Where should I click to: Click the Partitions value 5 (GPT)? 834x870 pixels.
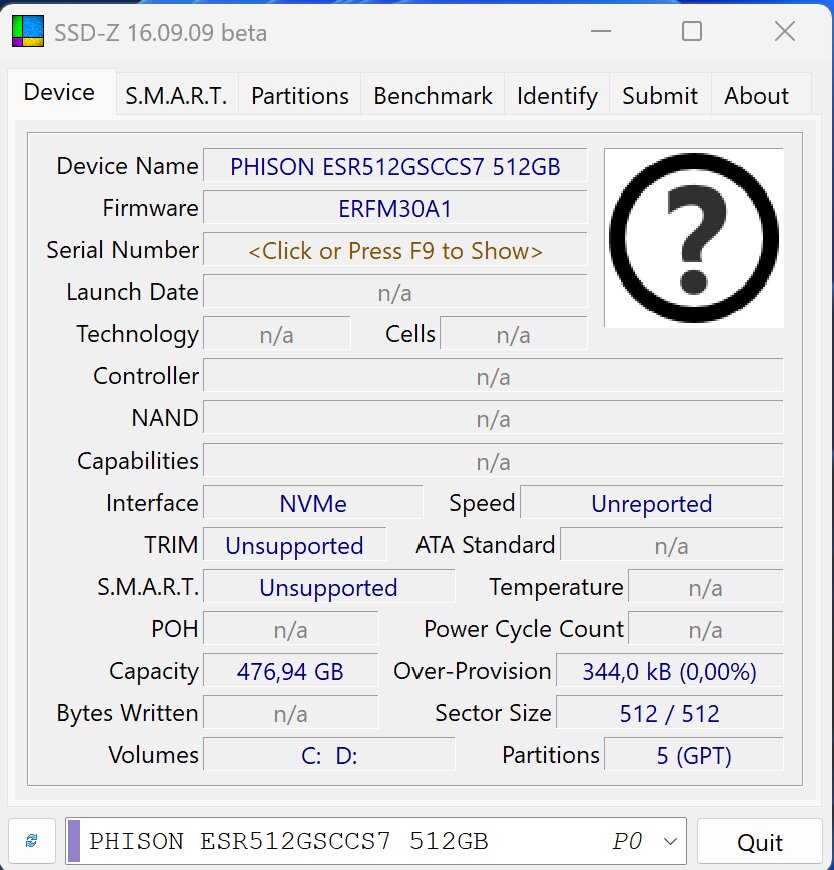pyautogui.click(x=693, y=755)
